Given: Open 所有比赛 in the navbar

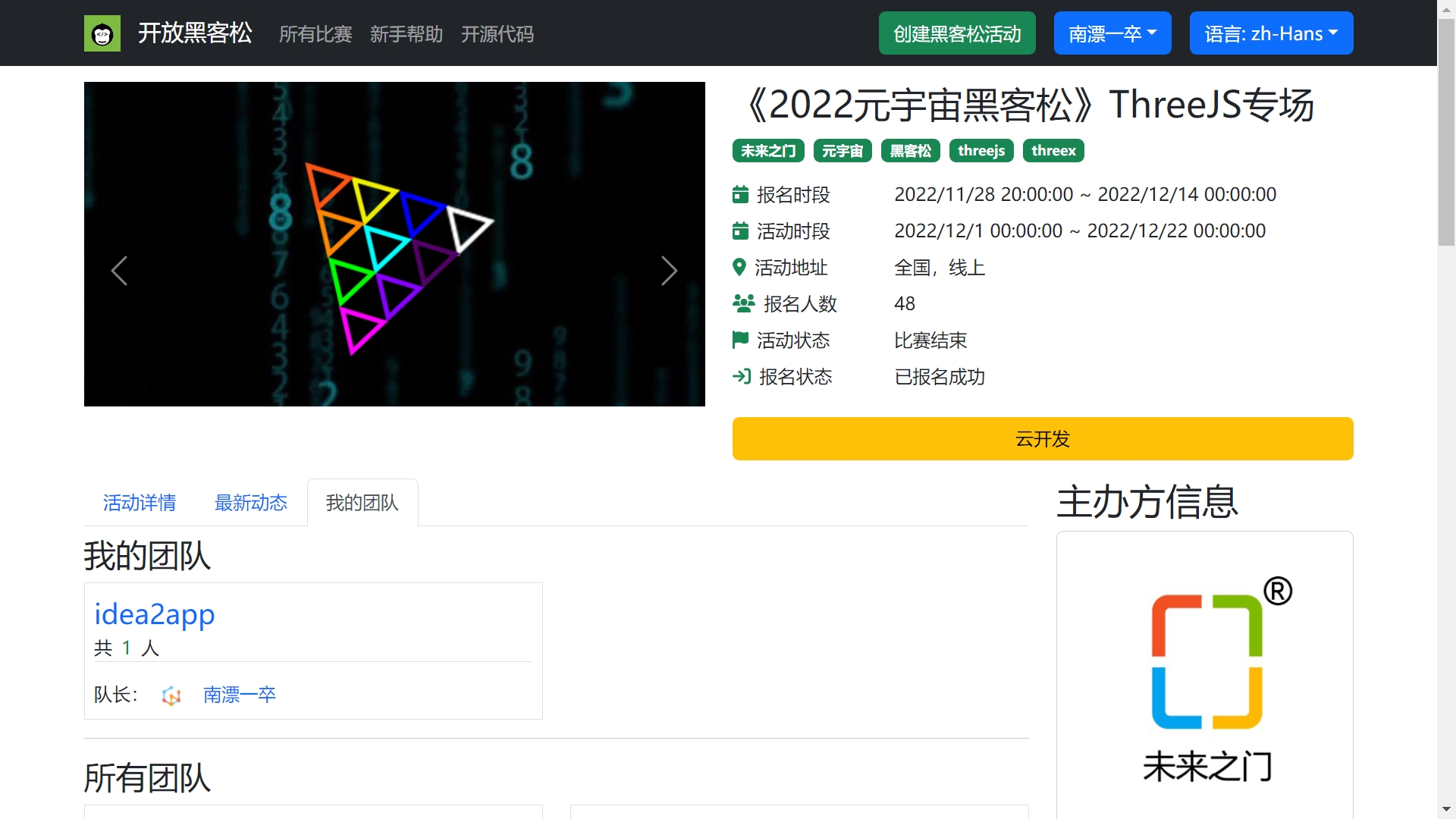Looking at the screenshot, I should coord(315,34).
